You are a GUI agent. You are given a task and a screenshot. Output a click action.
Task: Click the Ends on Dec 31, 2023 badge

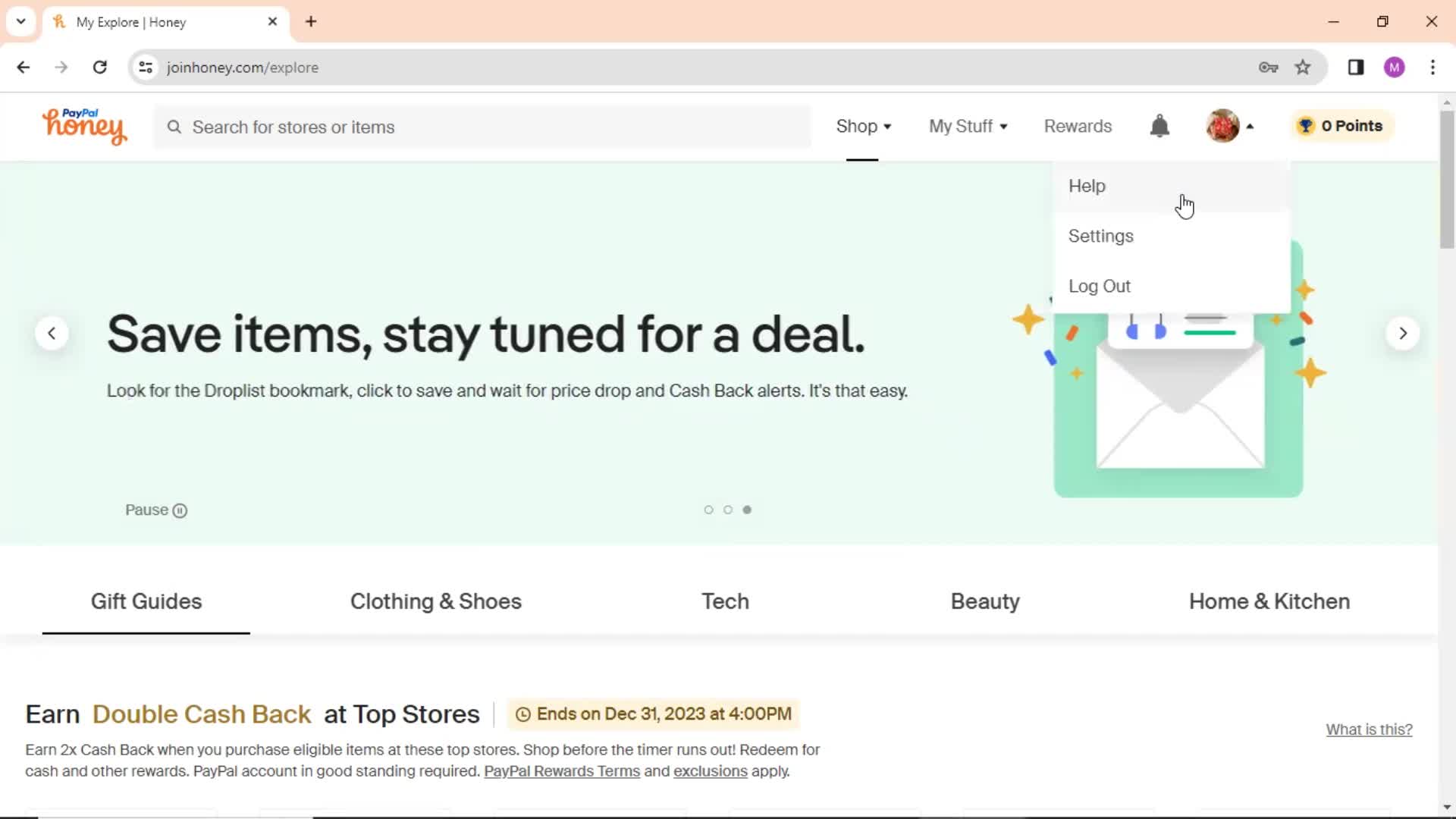[653, 714]
